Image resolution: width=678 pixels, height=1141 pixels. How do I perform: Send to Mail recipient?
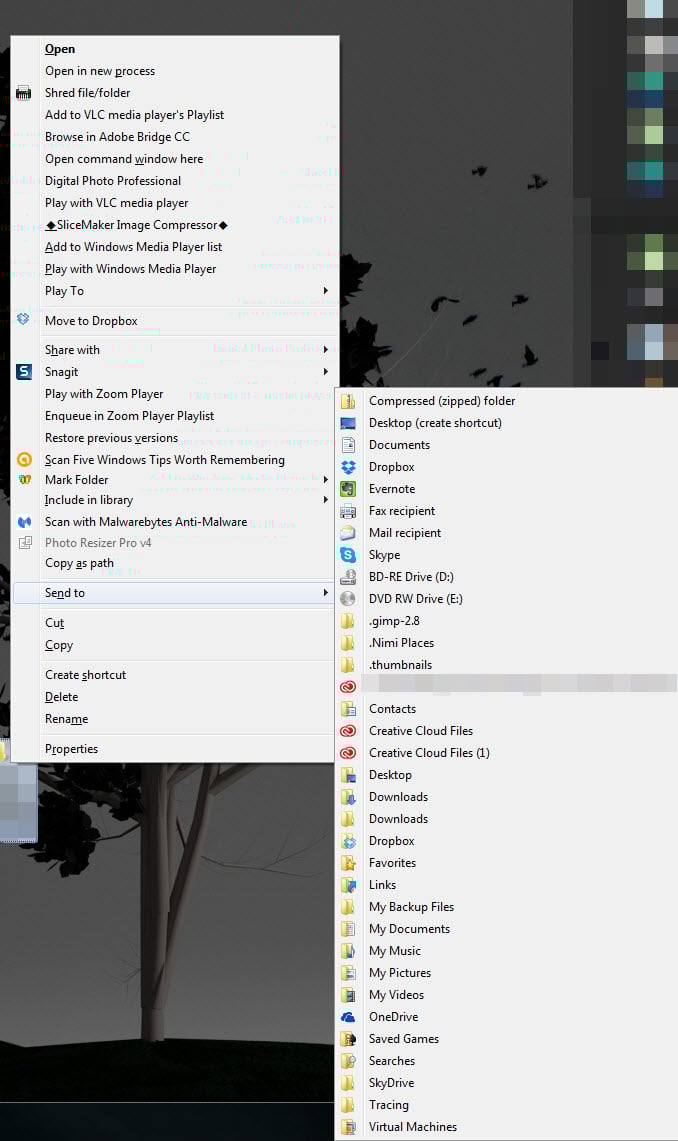[x=405, y=533]
